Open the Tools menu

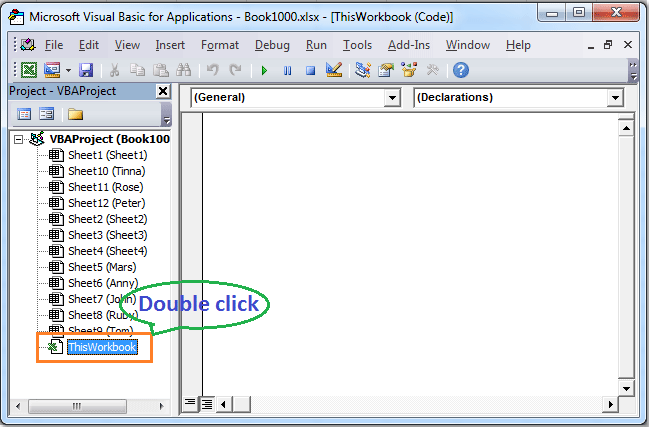357,45
